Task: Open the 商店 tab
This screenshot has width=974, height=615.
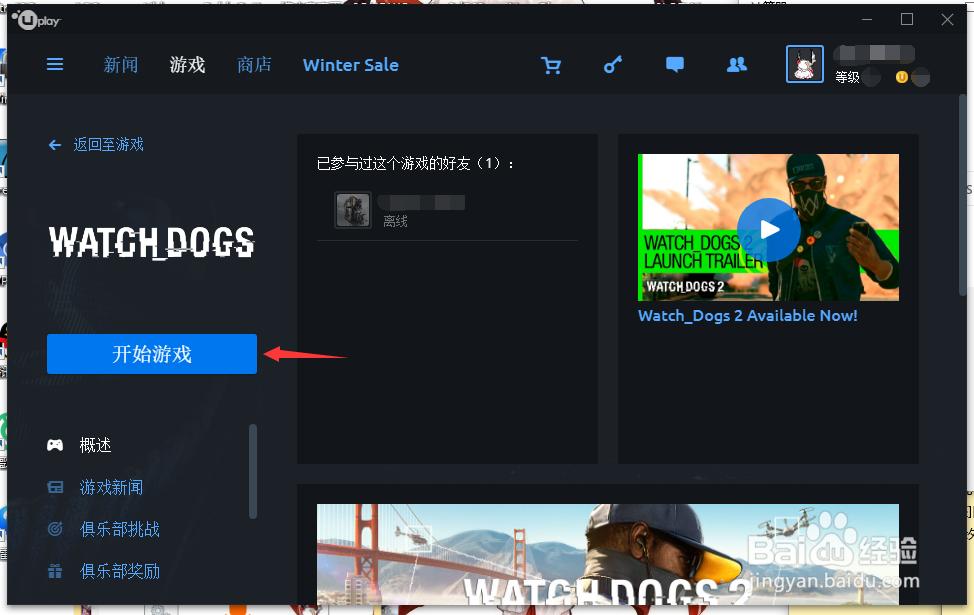Action: (254, 64)
